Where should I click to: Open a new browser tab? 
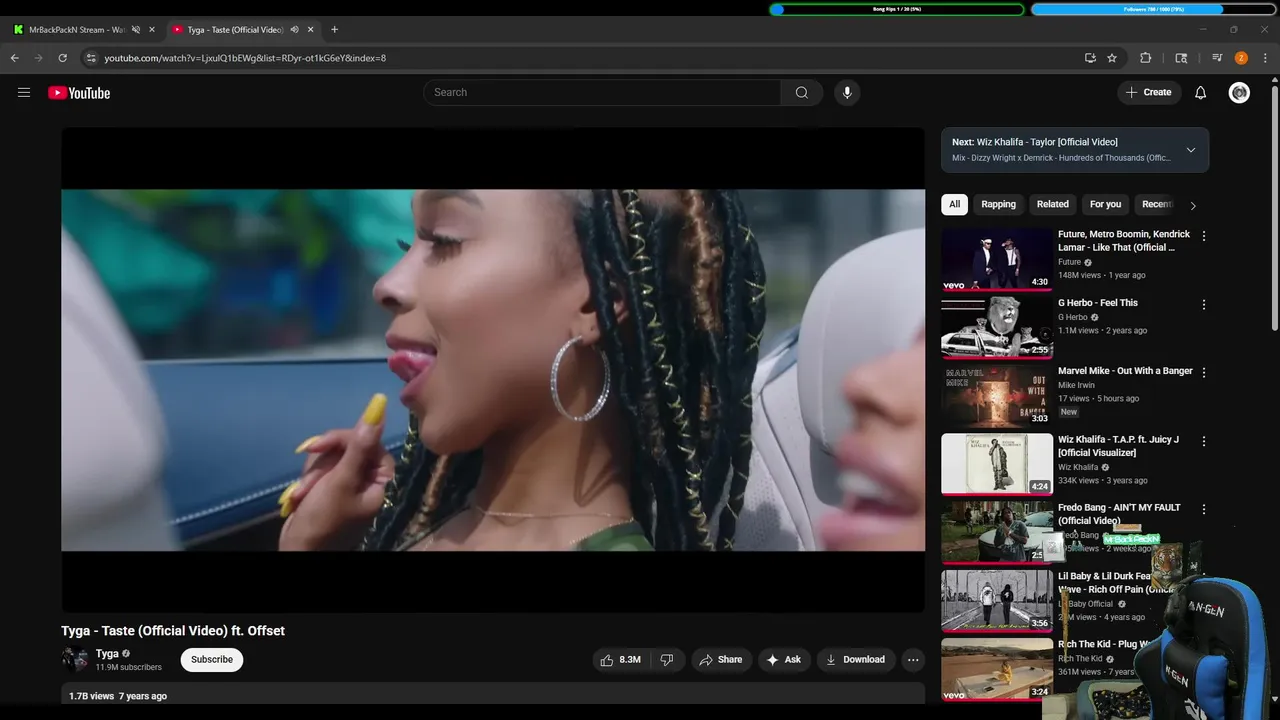[x=334, y=30]
